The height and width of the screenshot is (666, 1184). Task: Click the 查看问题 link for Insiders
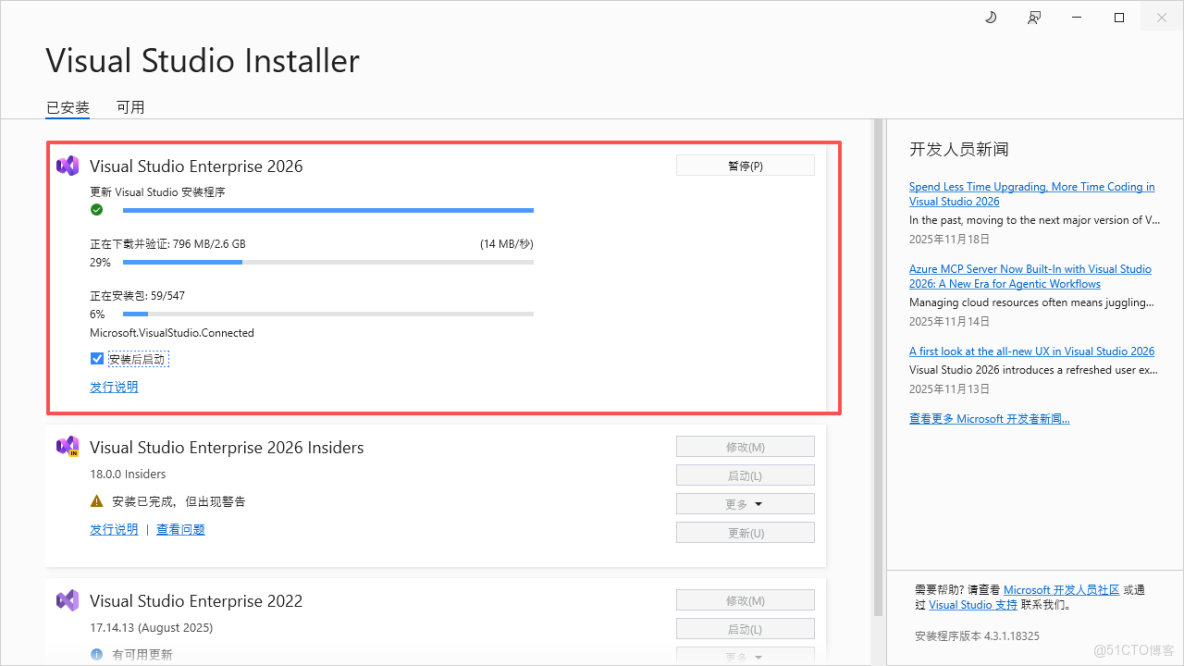[180, 528]
